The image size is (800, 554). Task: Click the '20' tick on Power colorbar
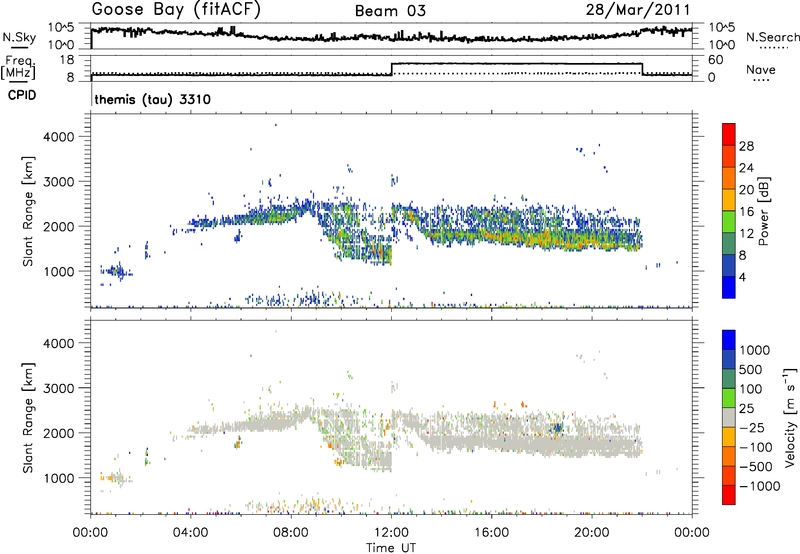point(746,190)
